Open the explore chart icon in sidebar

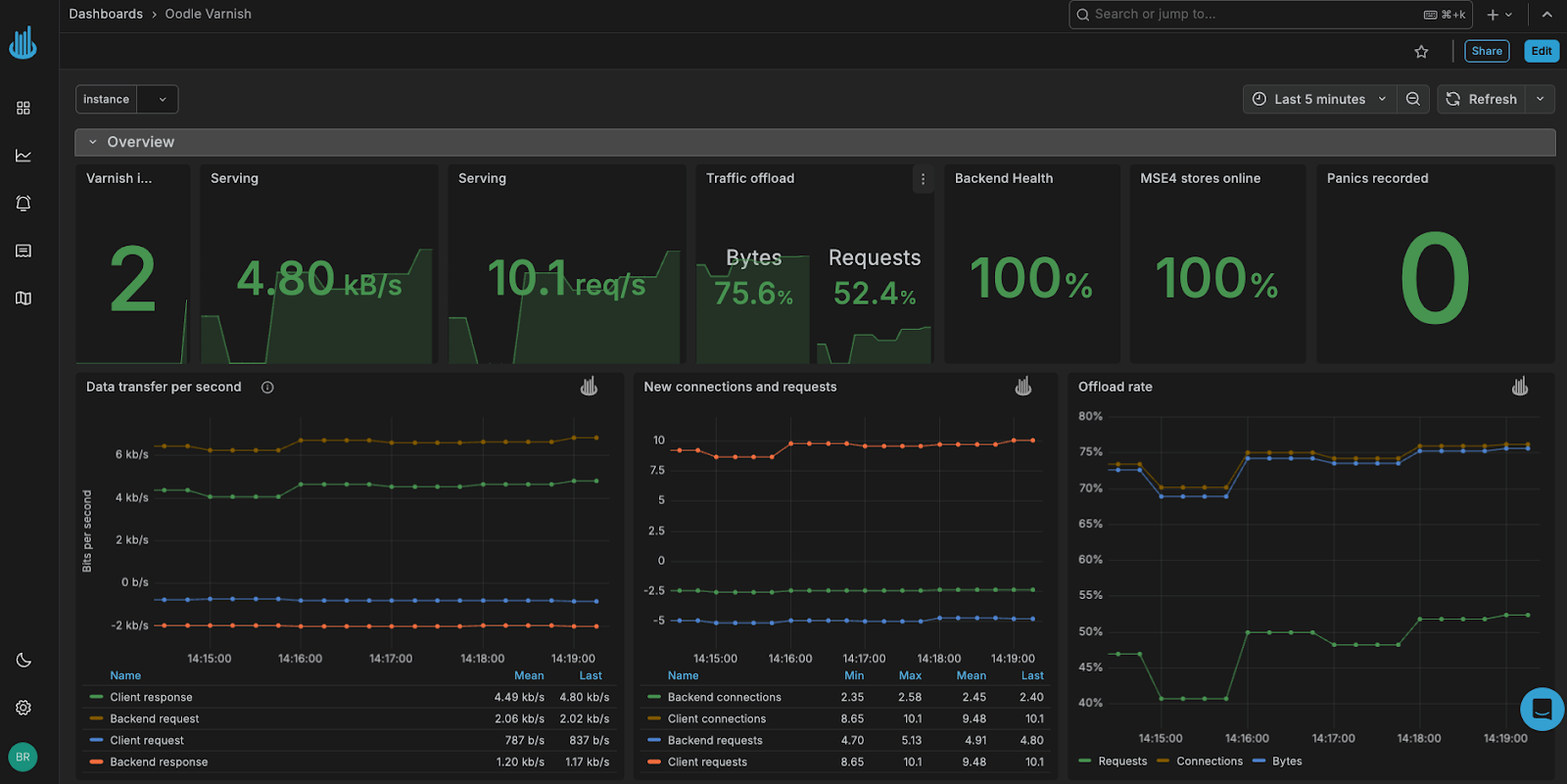coord(24,156)
